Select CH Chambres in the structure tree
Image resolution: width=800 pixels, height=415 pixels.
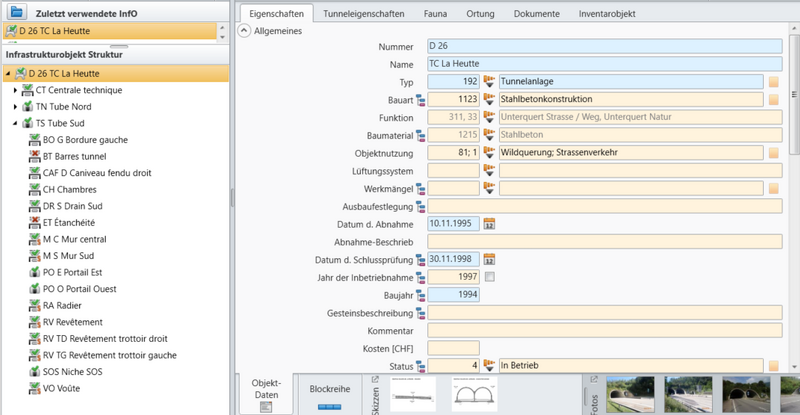point(69,189)
